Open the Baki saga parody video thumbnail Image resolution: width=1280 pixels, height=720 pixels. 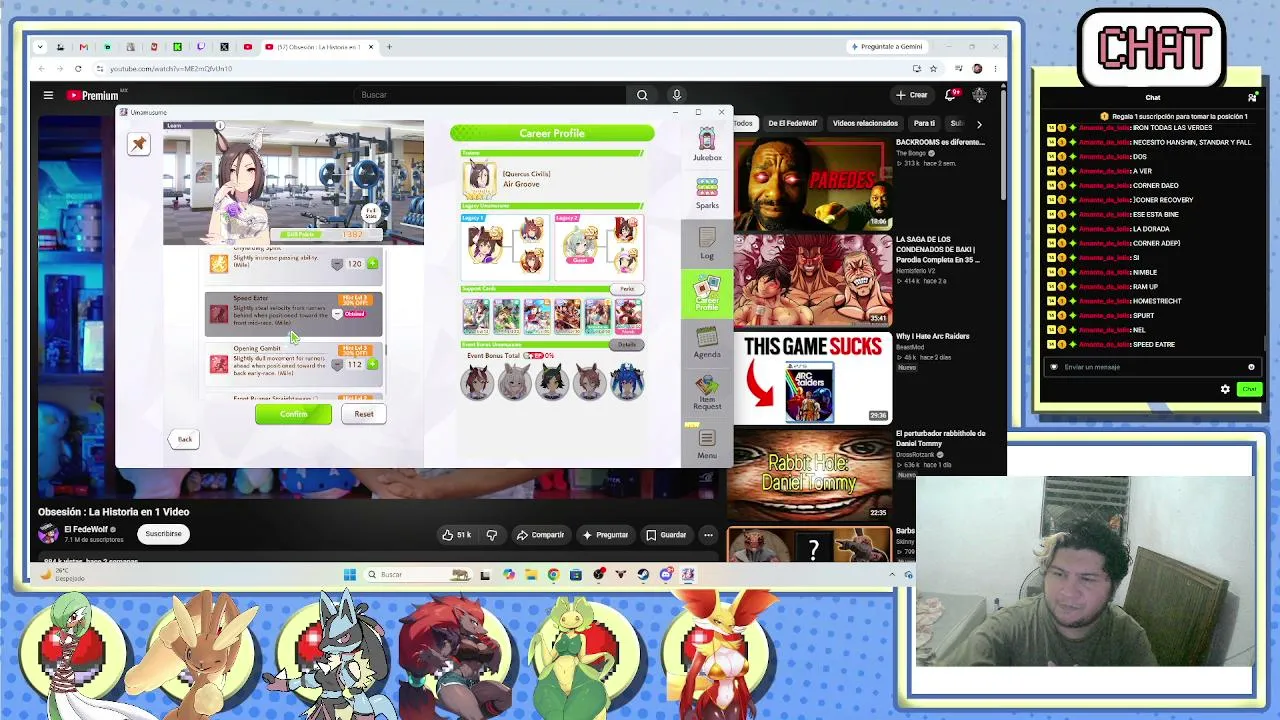812,281
